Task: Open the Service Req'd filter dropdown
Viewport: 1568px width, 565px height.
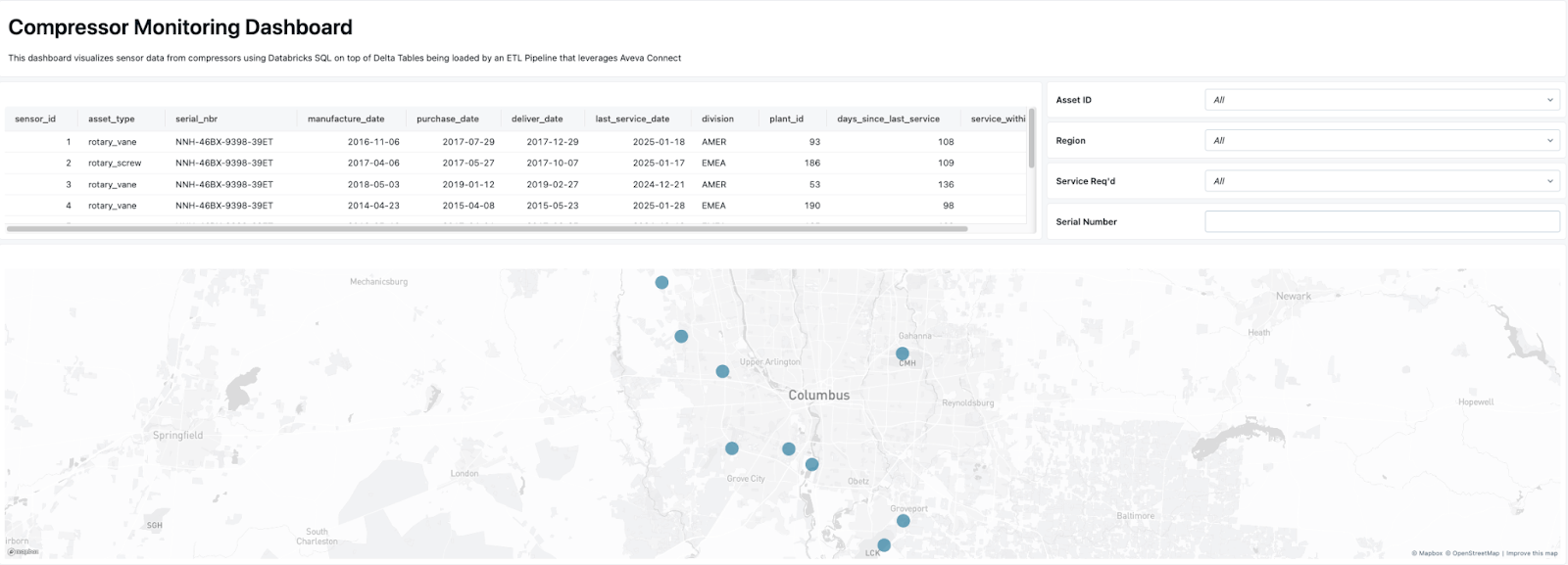Action: tap(1382, 181)
